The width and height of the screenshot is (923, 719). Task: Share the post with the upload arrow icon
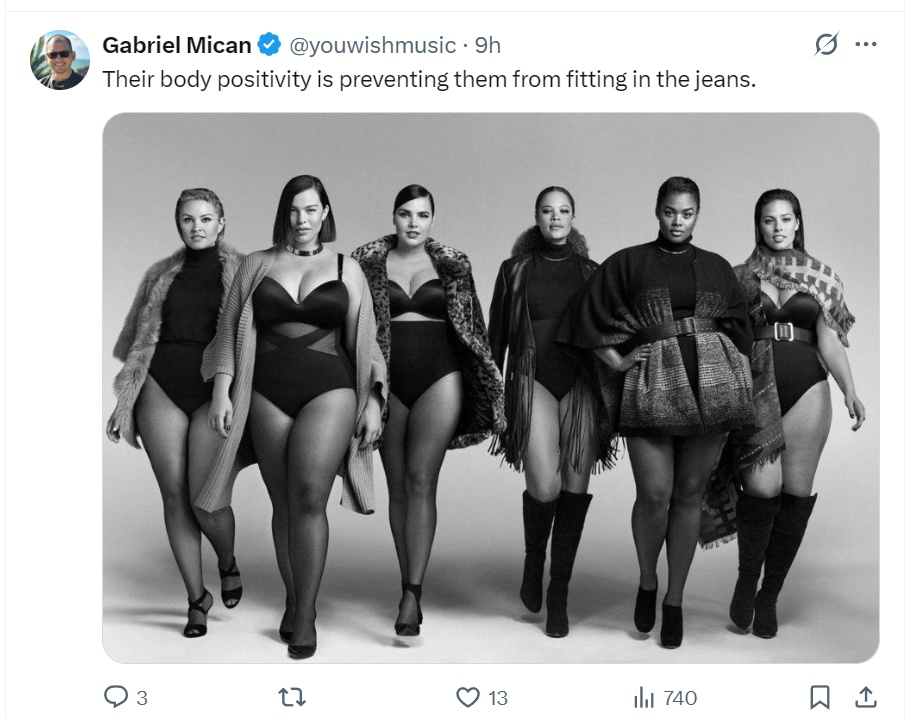pyautogui.click(x=867, y=697)
